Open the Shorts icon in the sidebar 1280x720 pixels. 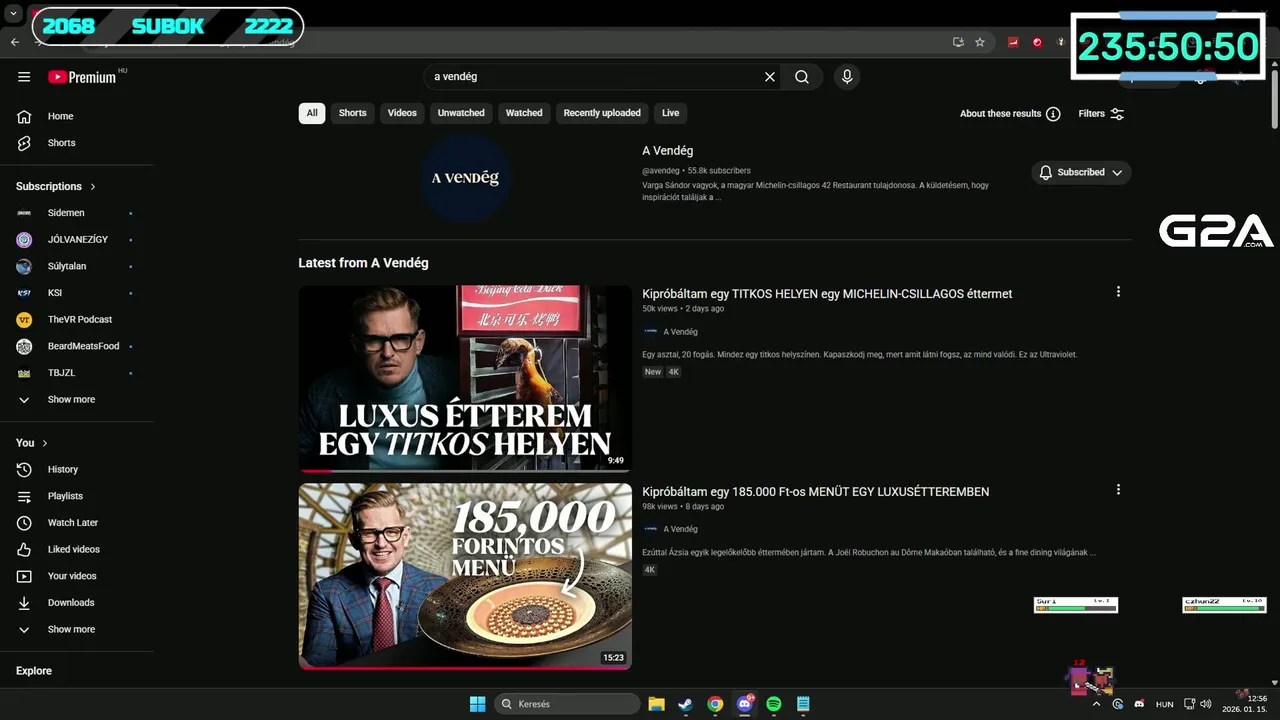(x=24, y=143)
